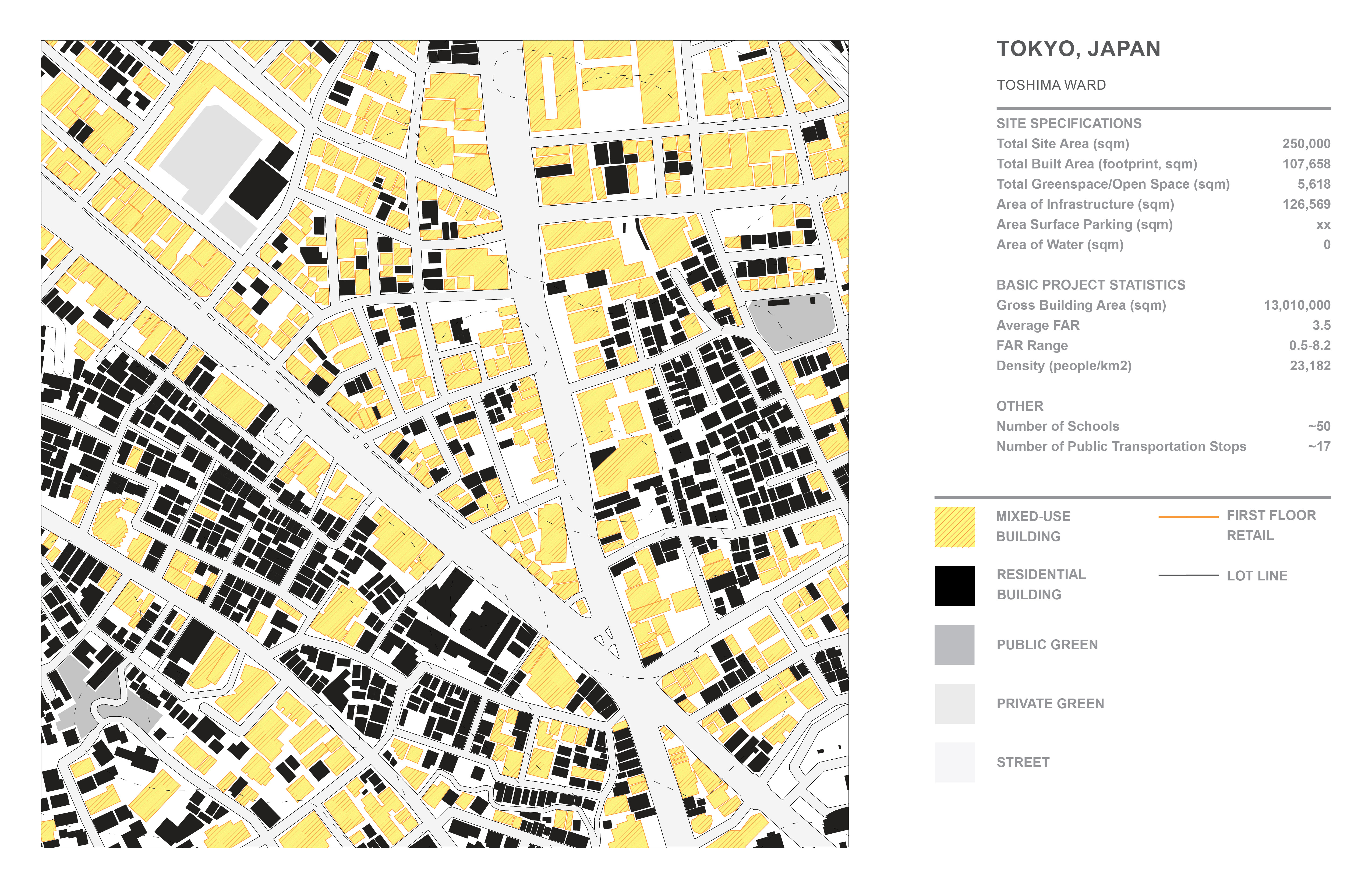Click the value 0.5-8.2
The width and height of the screenshot is (1372, 888).
tap(1310, 346)
